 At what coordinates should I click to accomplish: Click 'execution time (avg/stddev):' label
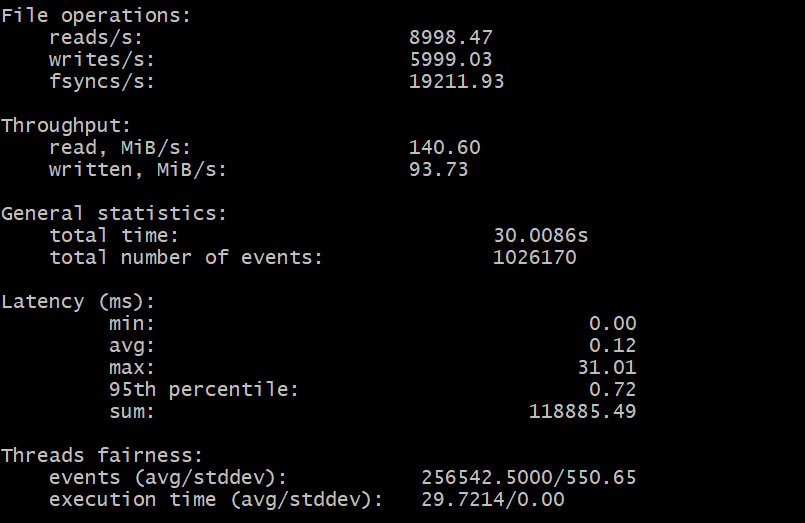coord(216,500)
